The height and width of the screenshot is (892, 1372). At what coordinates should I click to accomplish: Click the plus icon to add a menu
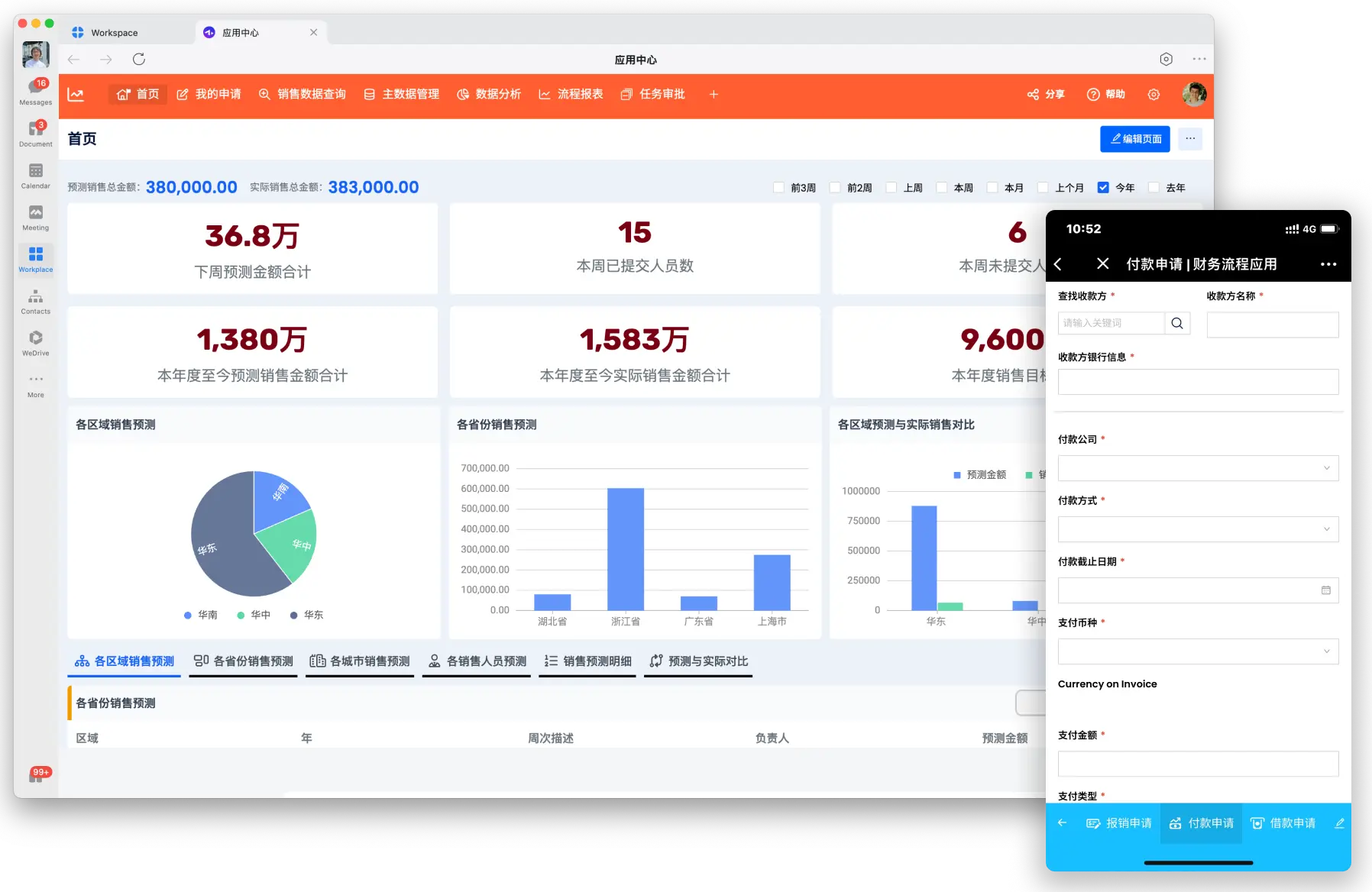714,95
